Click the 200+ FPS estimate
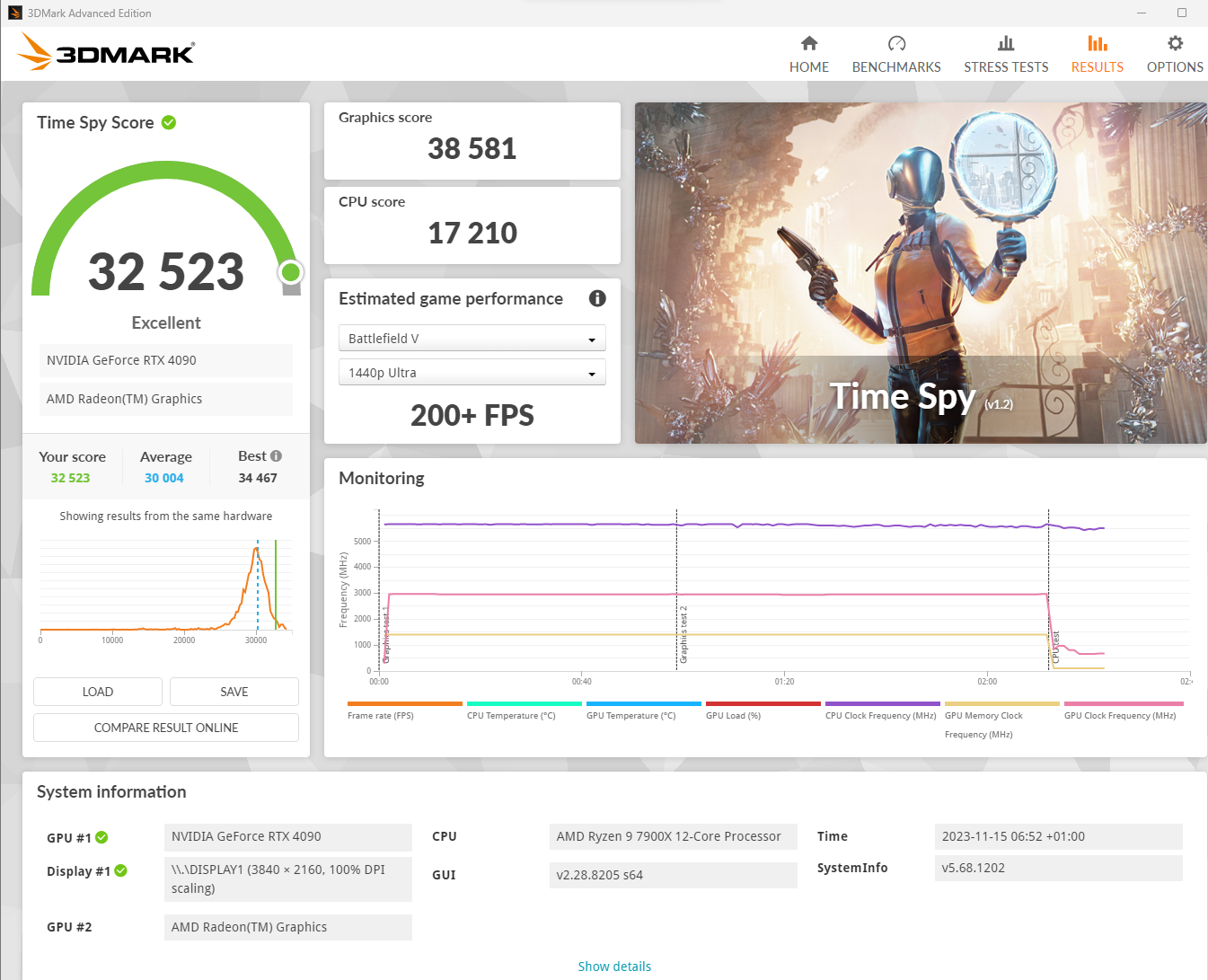Image resolution: width=1208 pixels, height=980 pixels. tap(472, 415)
